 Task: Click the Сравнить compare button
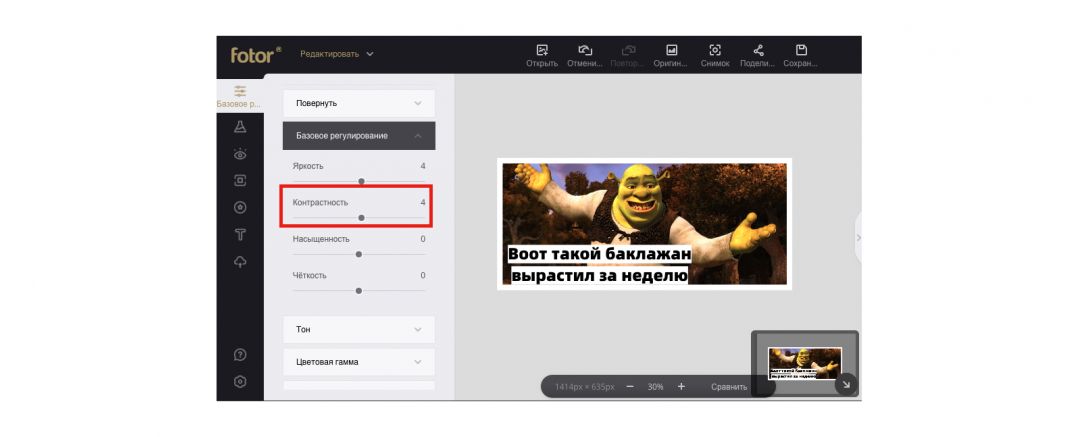[729, 387]
